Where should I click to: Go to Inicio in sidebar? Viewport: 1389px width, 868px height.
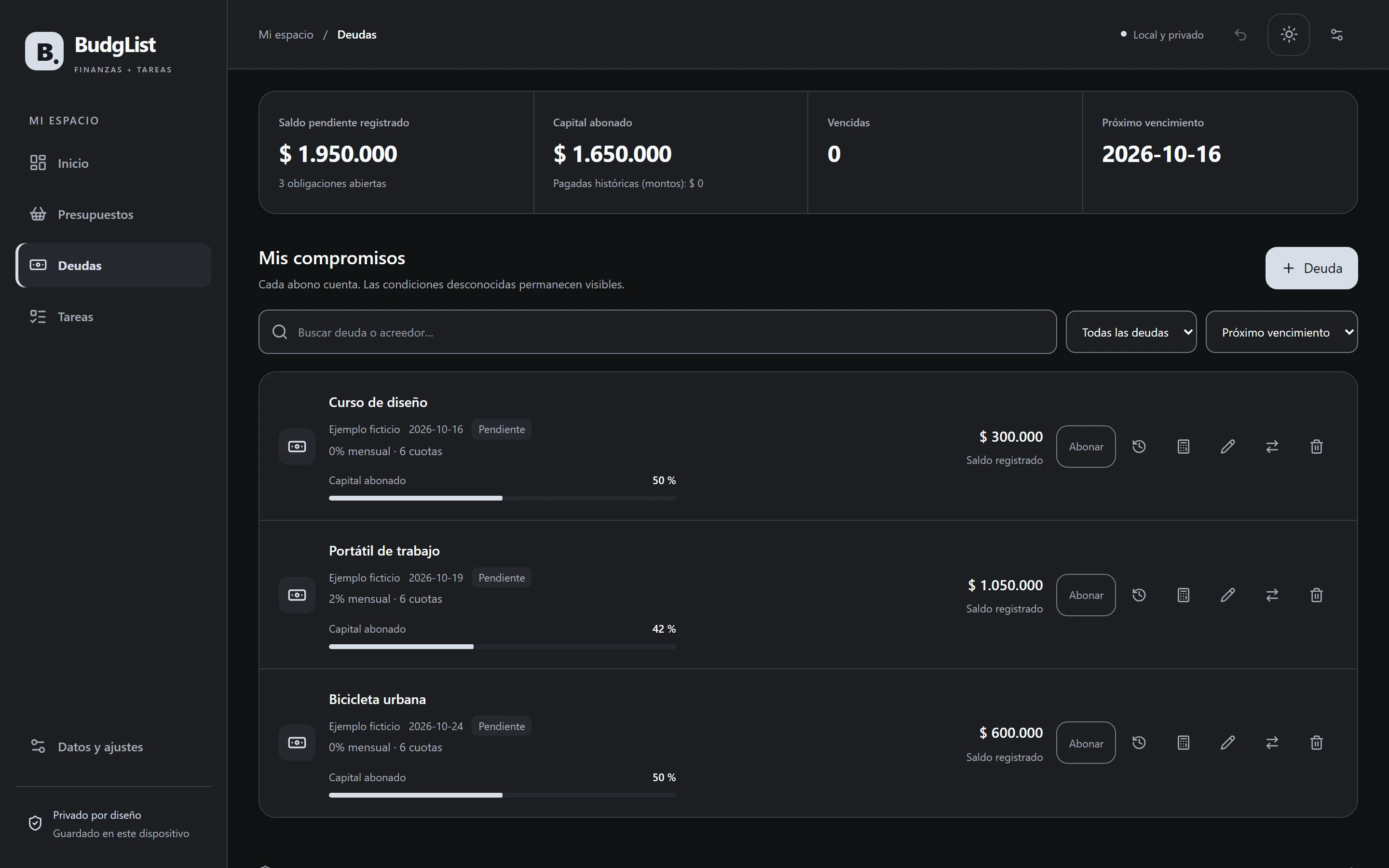tap(113, 163)
